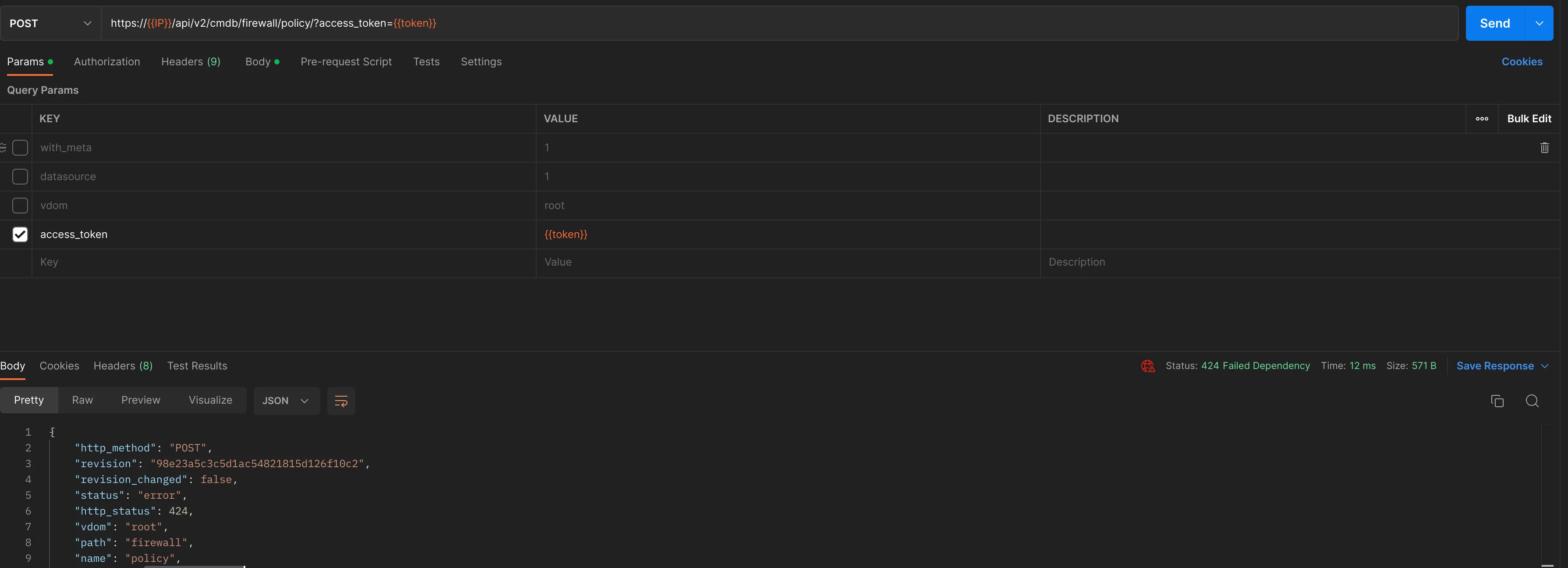Open the request Headers (9) tab
This screenshot has width=1568, height=568.
pyautogui.click(x=191, y=61)
